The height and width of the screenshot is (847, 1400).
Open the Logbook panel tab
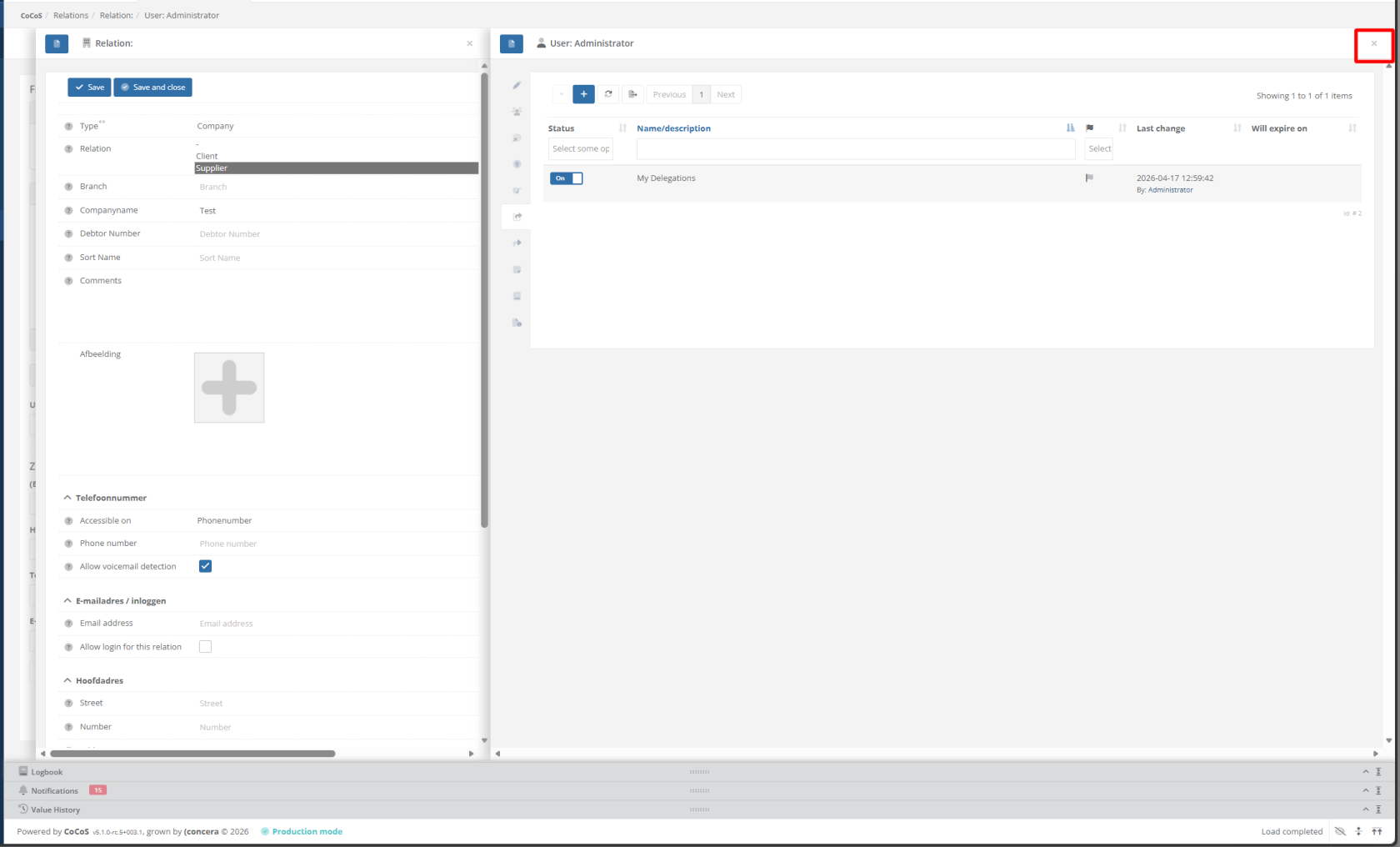47,772
